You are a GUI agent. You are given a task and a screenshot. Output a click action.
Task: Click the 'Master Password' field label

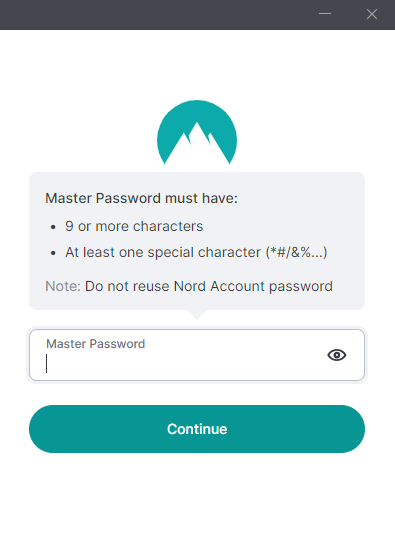96,344
